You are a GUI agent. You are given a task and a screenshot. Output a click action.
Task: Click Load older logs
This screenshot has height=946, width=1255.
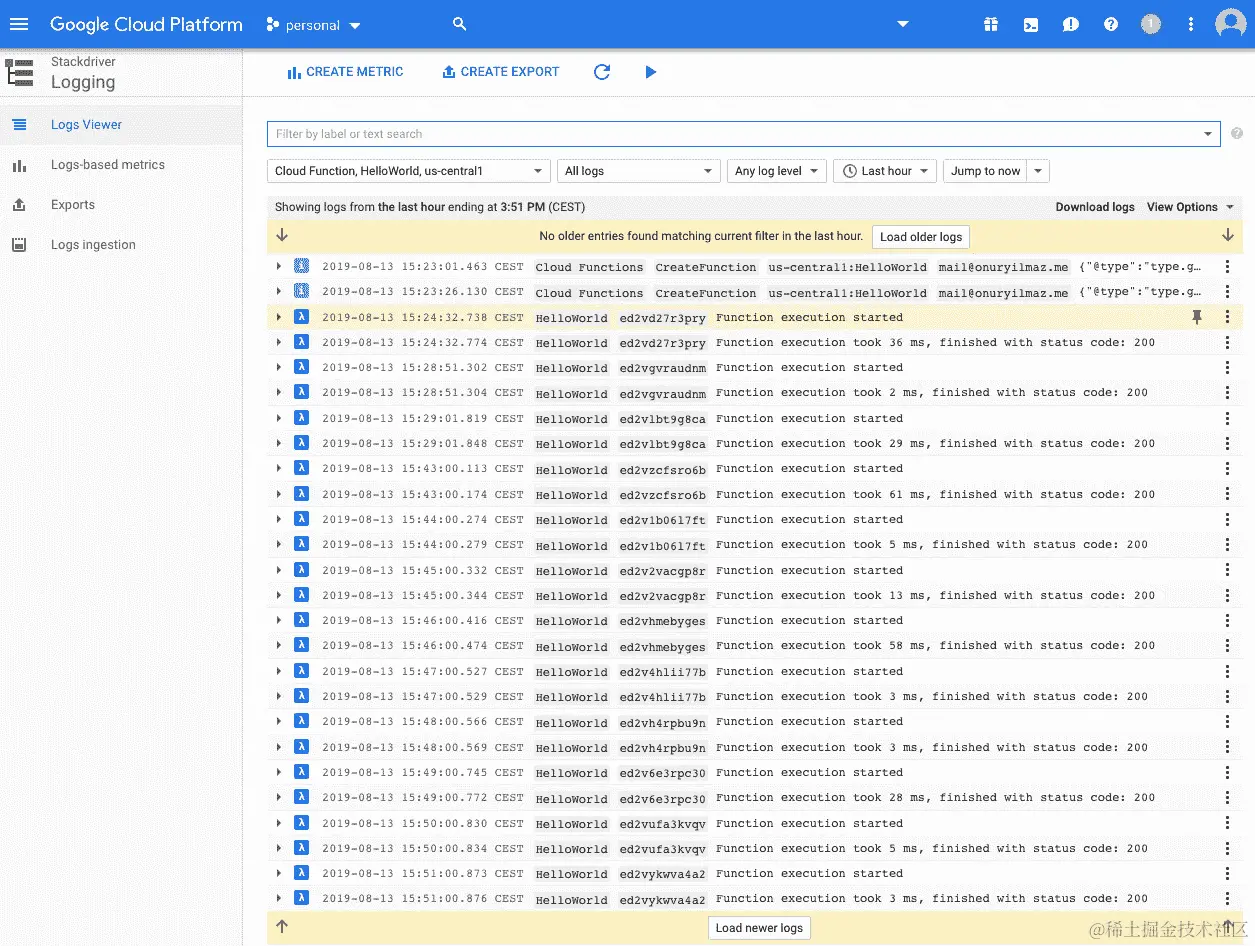click(x=921, y=237)
